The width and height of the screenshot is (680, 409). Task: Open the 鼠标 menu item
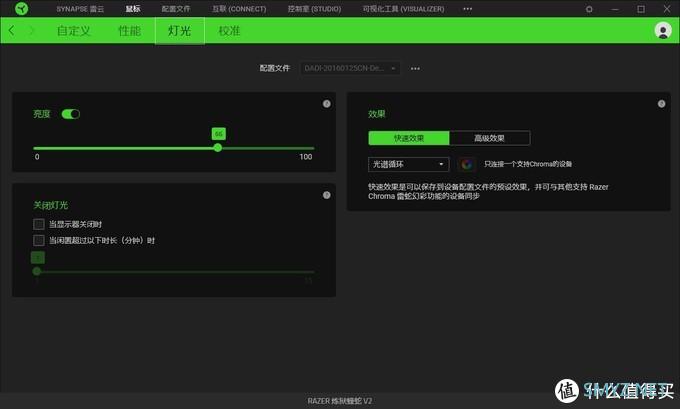coord(133,9)
